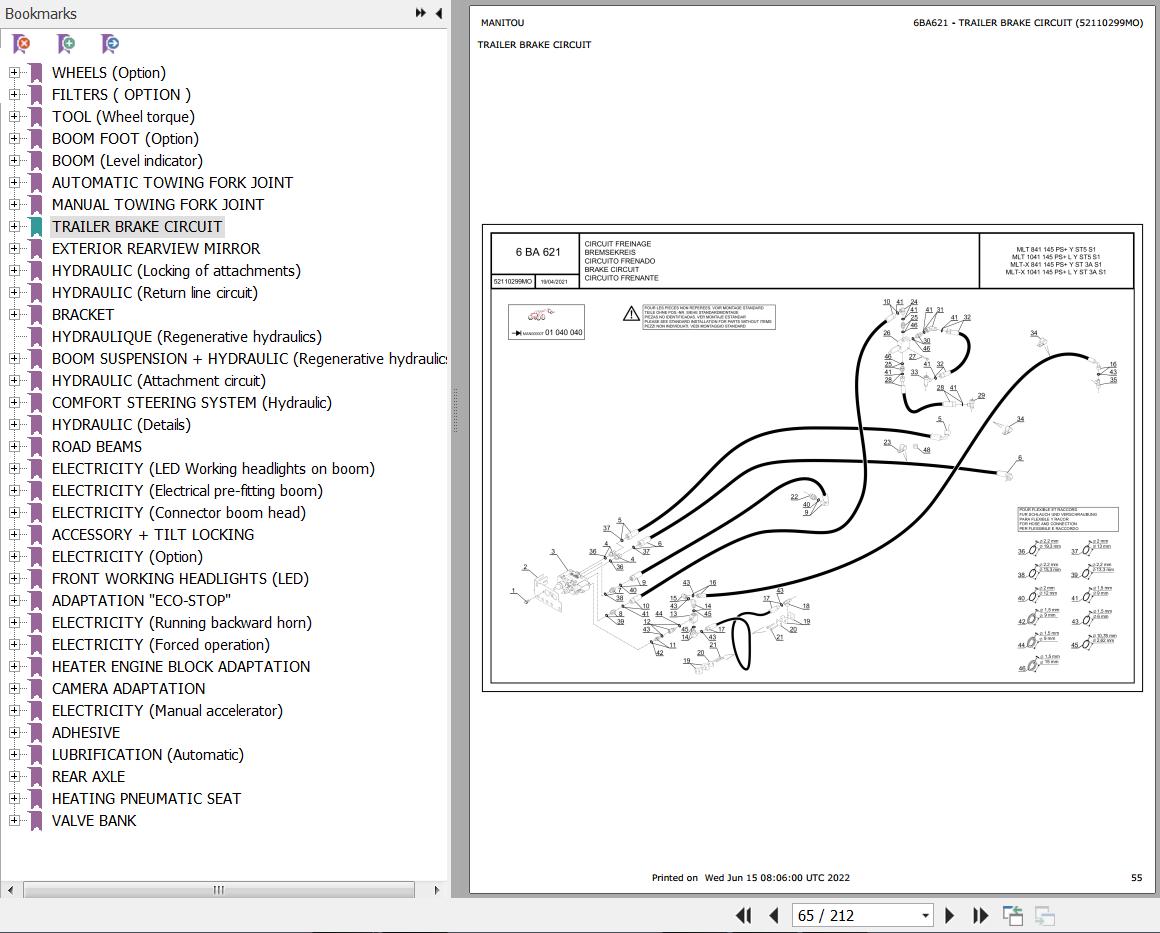Click the add bookmark icon
Image resolution: width=1160 pixels, height=933 pixels.
[x=66, y=44]
